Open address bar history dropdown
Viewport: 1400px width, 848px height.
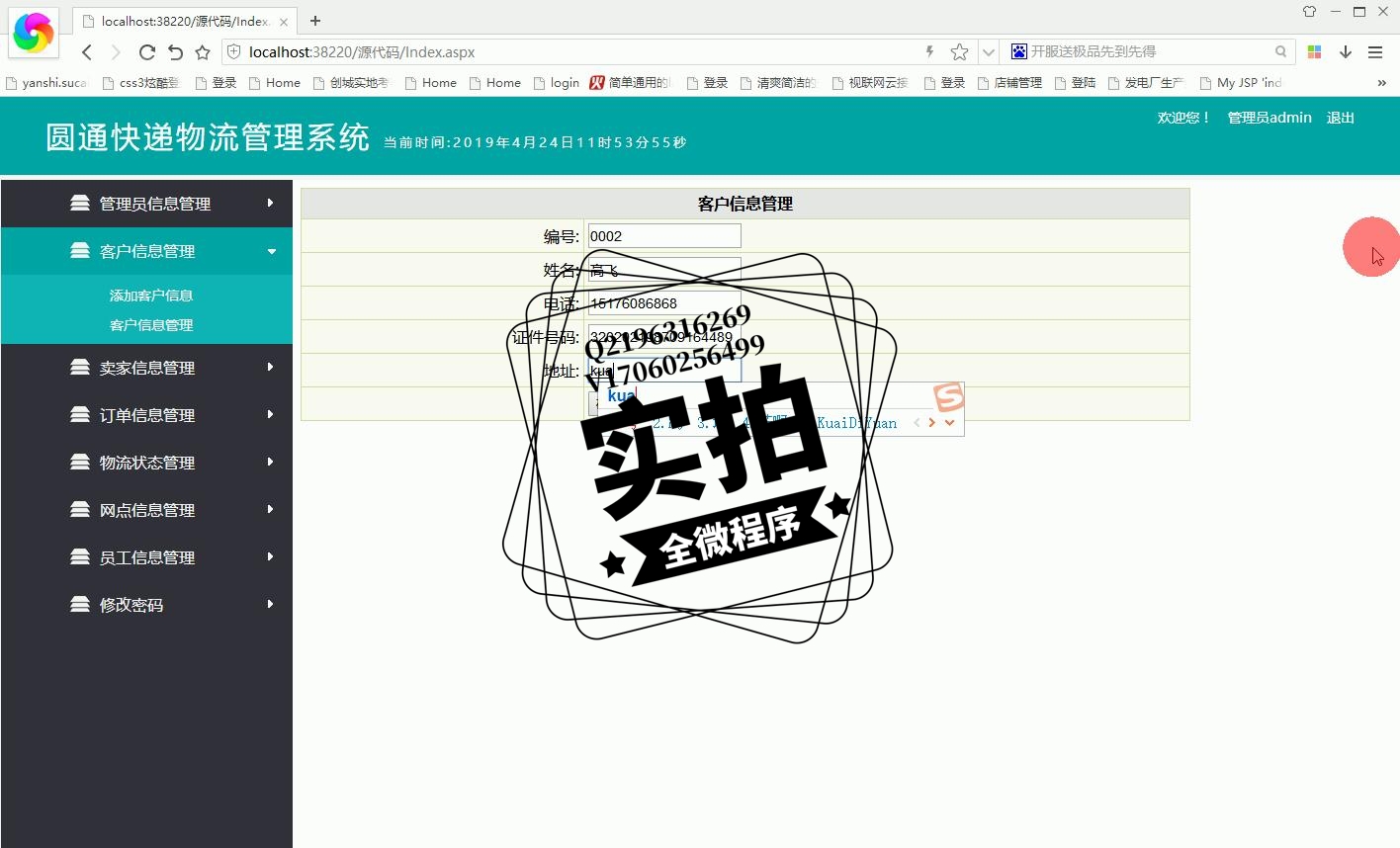pyautogui.click(x=988, y=52)
